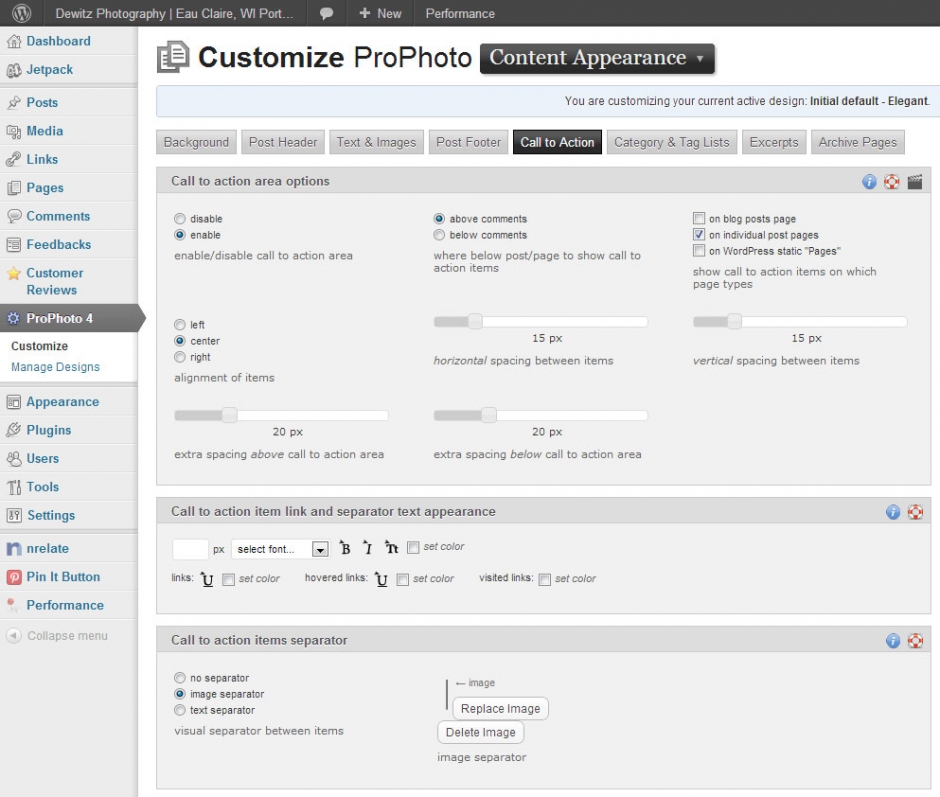Check set color for hovered links
Viewport: 940px width, 797px height.
tap(402, 580)
